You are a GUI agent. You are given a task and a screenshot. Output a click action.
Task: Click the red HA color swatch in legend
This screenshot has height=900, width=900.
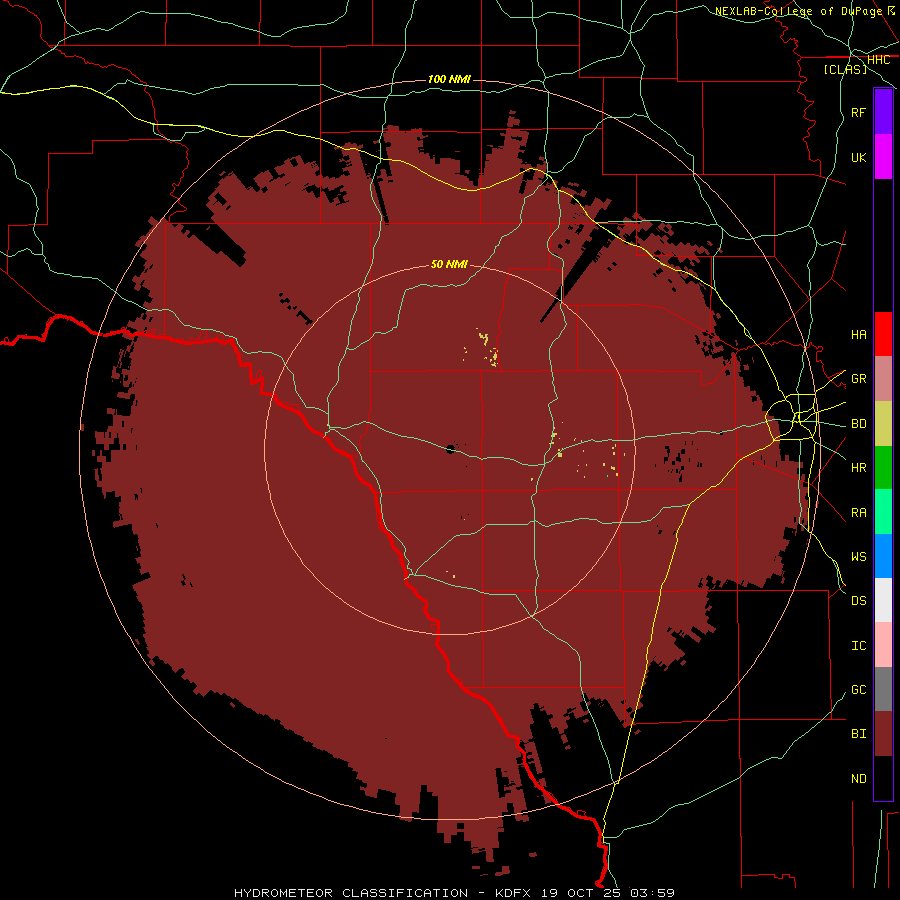(x=883, y=334)
